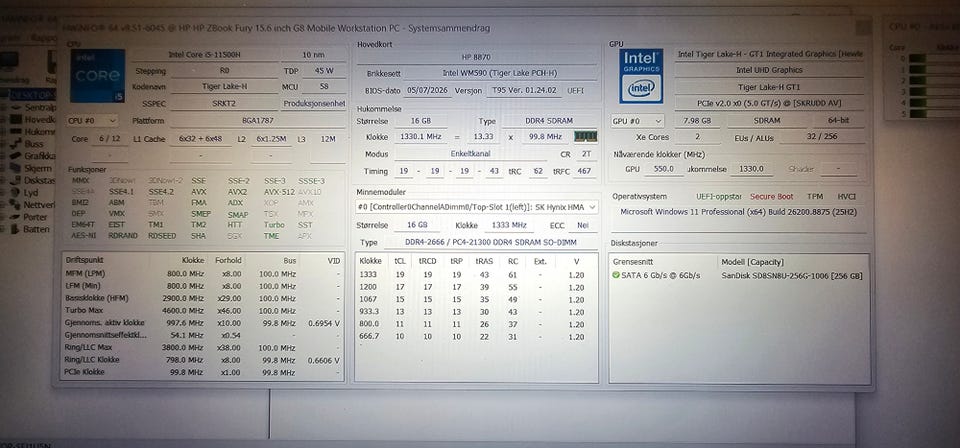This screenshot has height=448, width=960.
Task: Click the green check icon next to SATA 6 Gb/s
Action: [615, 275]
